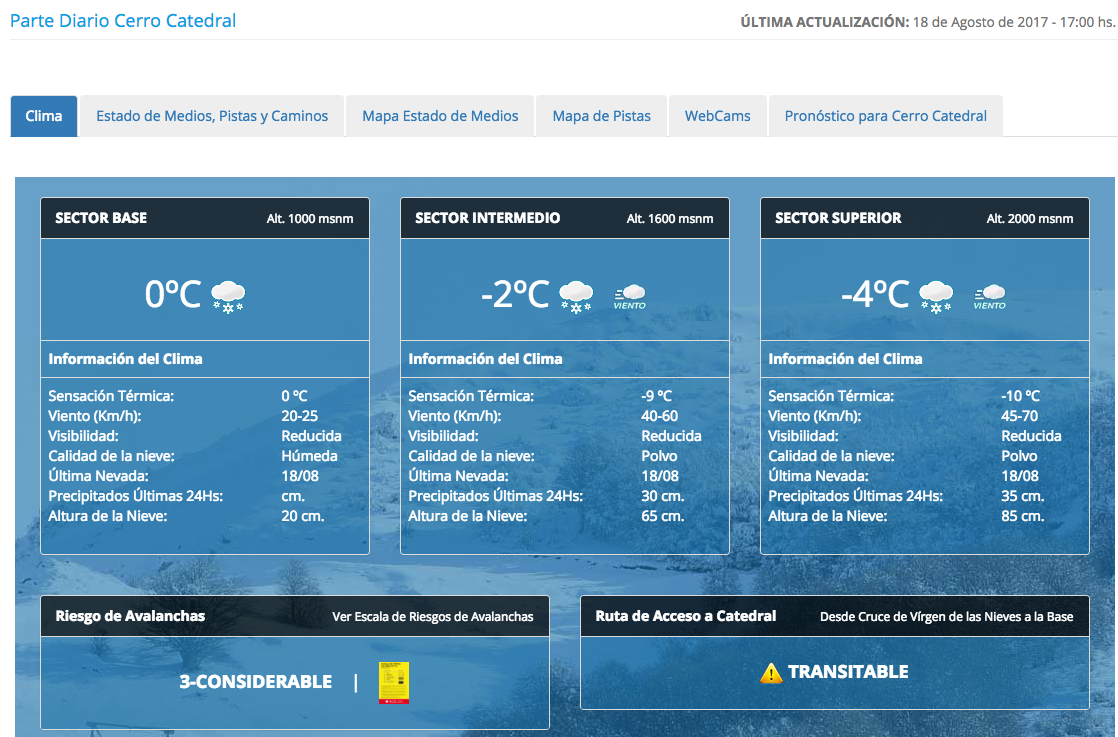This screenshot has height=737, width=1118.
Task: Click the -4°C temperature reading
Action: click(x=875, y=294)
